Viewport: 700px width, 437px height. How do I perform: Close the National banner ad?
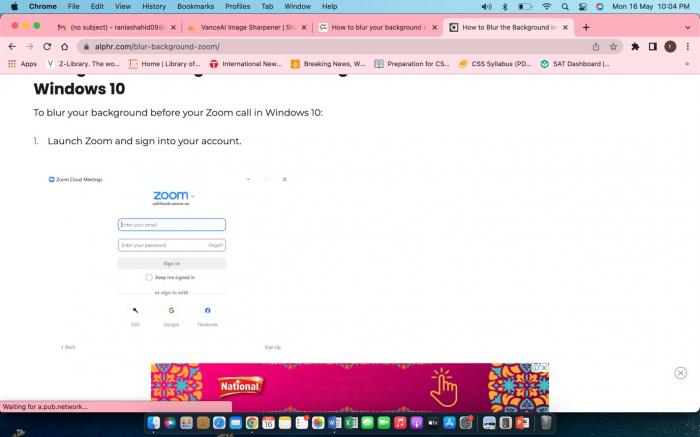(x=544, y=367)
